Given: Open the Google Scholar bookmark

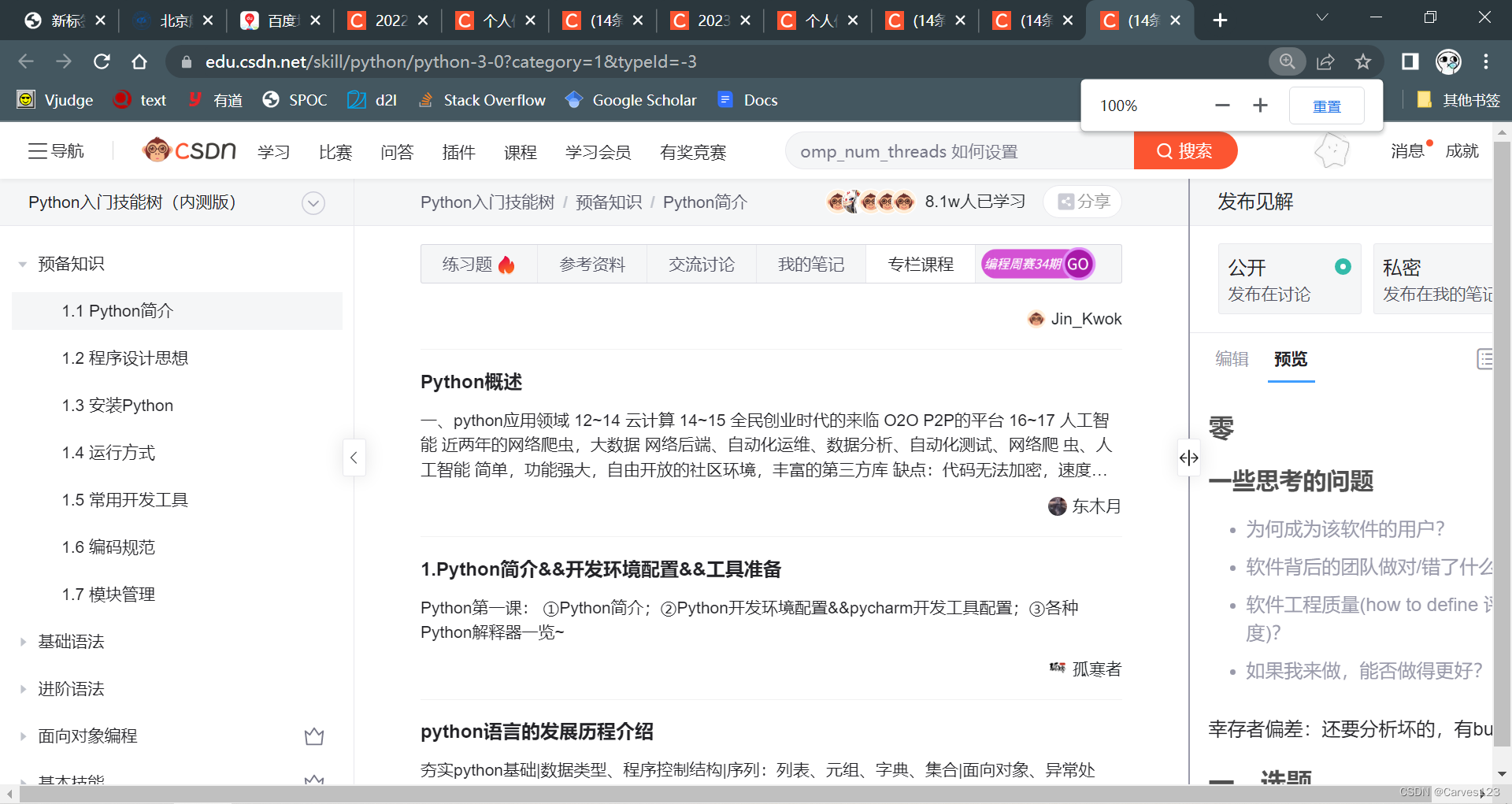Looking at the screenshot, I should point(632,100).
